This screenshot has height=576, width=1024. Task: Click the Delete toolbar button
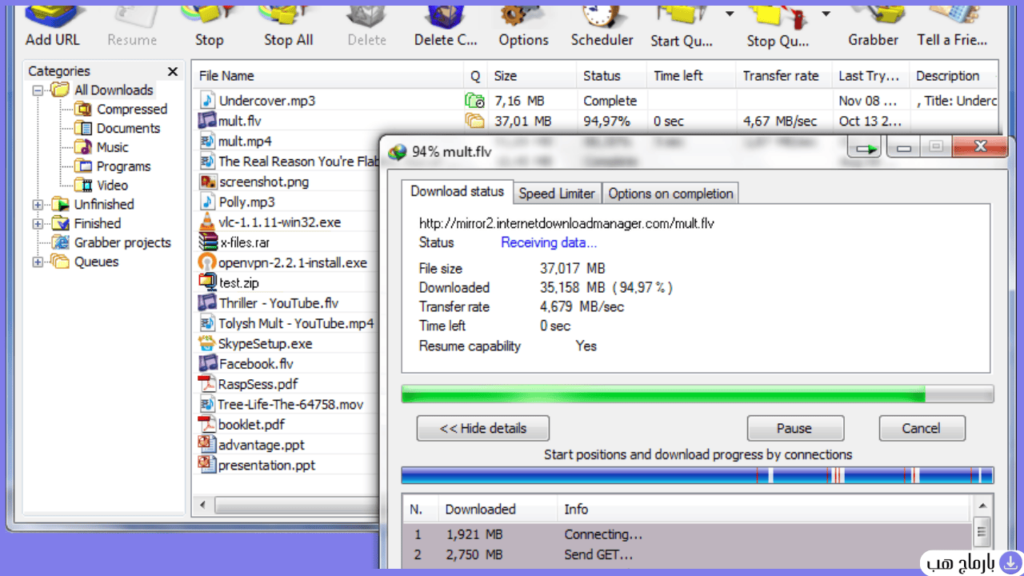coord(366,26)
